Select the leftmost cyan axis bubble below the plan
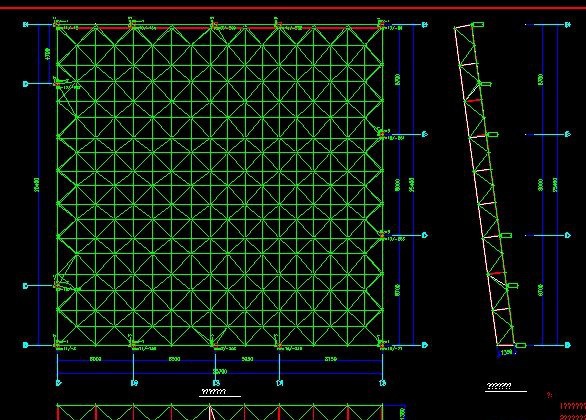Screen dimensions: 586x420 (x=59, y=383)
